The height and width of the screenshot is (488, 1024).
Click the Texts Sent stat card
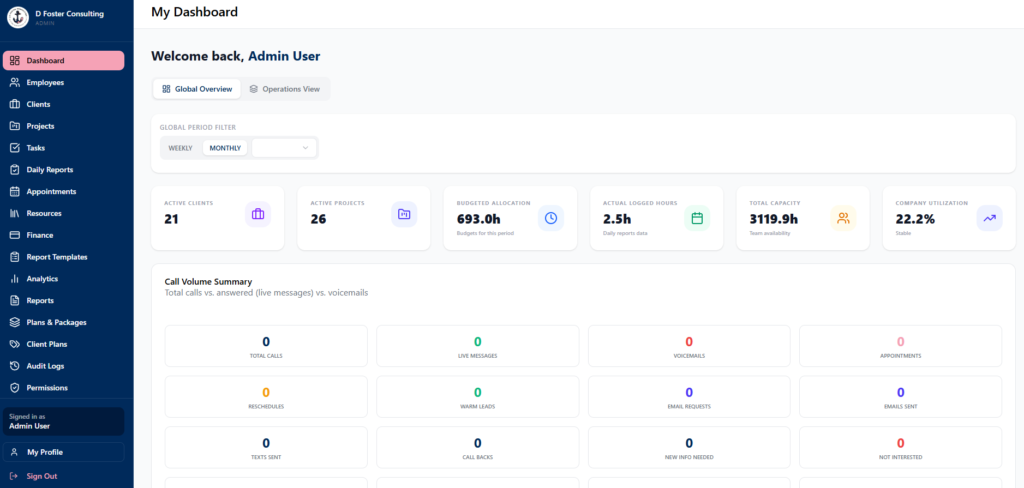(x=266, y=447)
